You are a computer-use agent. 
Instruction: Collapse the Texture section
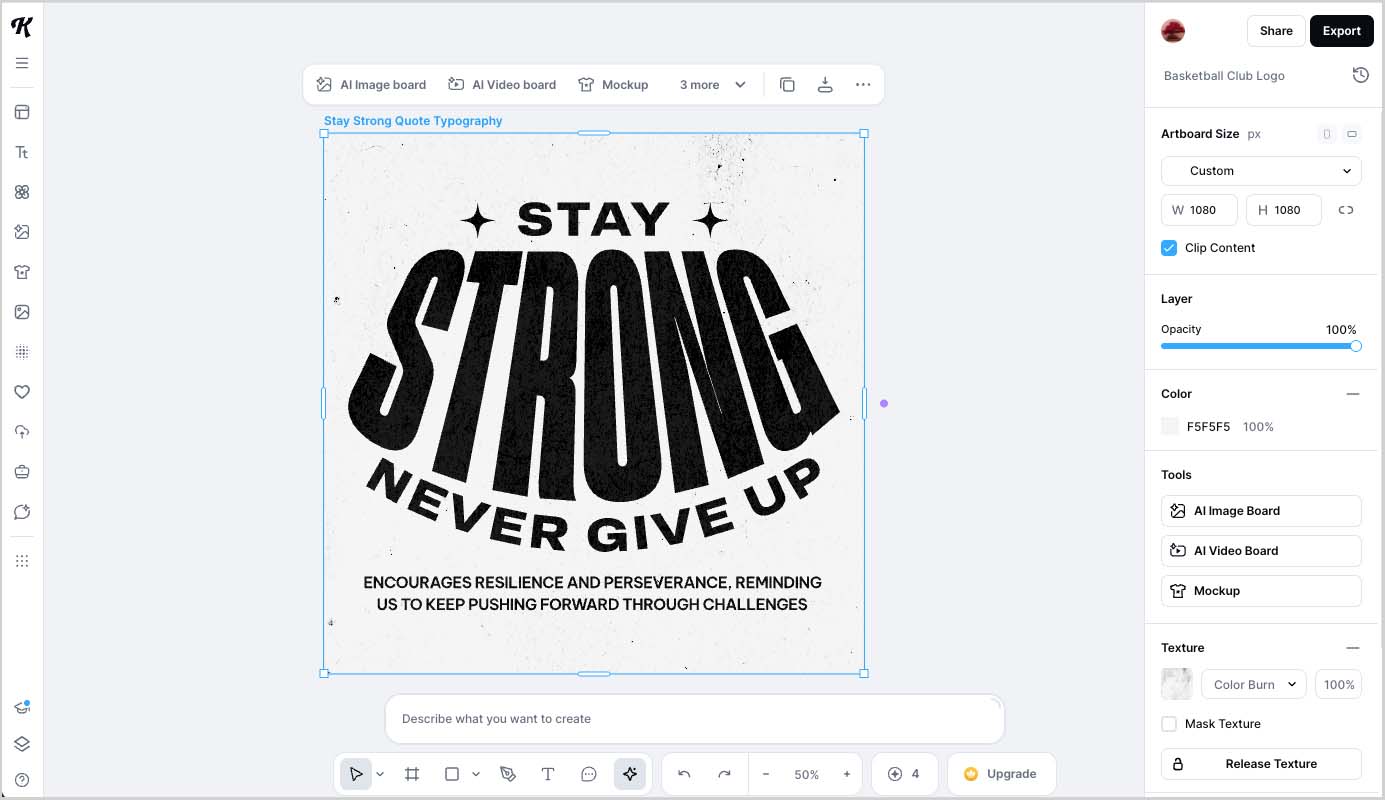click(1353, 648)
